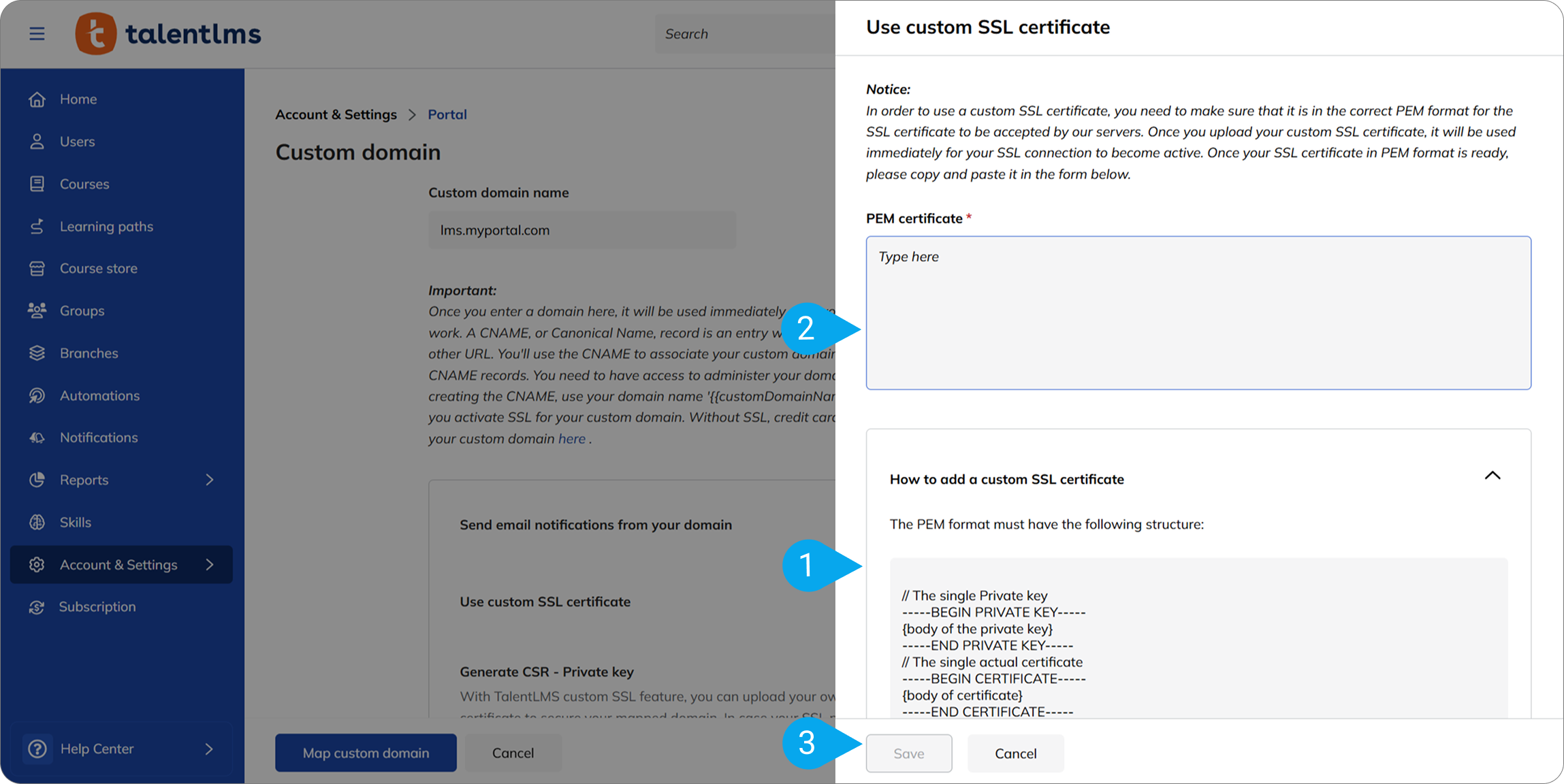Screen dimensions: 1564x784
Task: Click Cancel in SSL certificate panel
Action: click(x=1015, y=753)
